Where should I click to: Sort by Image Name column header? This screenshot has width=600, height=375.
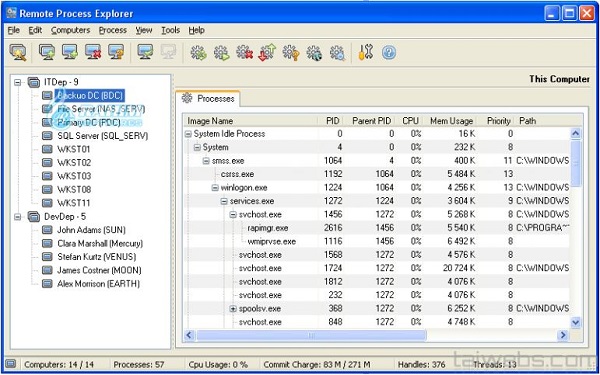251,121
